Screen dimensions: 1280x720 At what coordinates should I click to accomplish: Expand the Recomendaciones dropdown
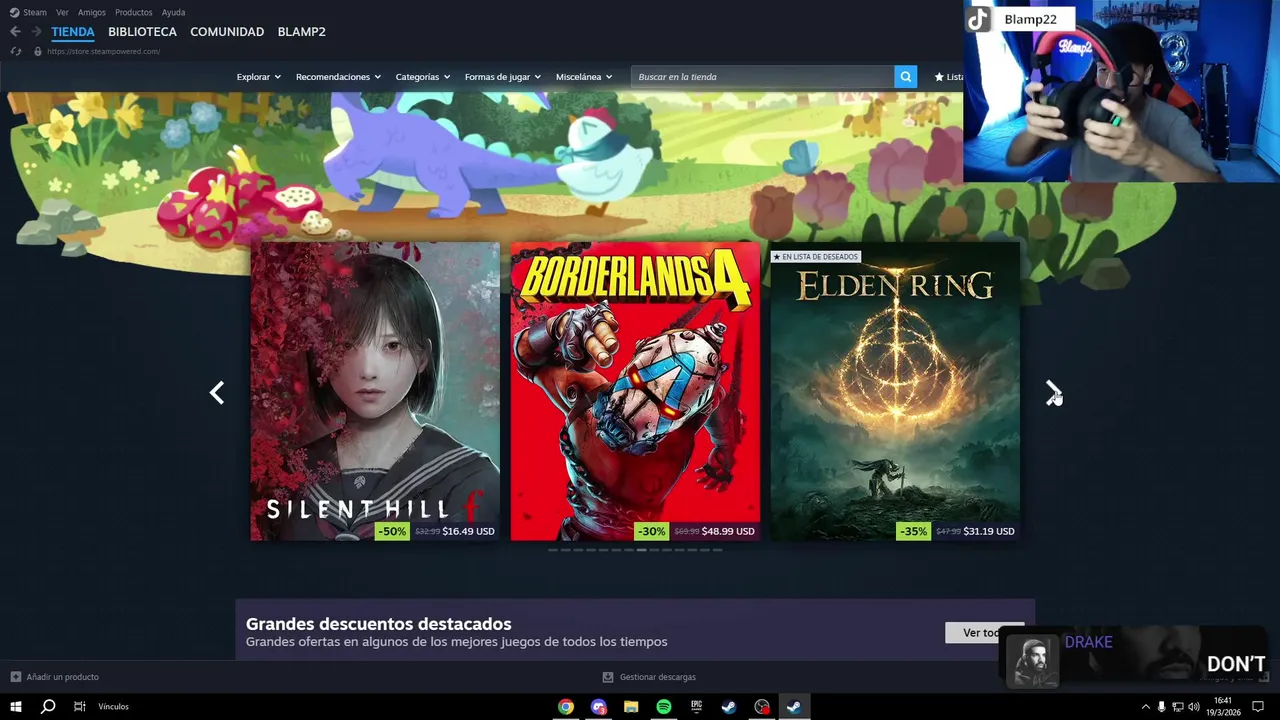339,77
